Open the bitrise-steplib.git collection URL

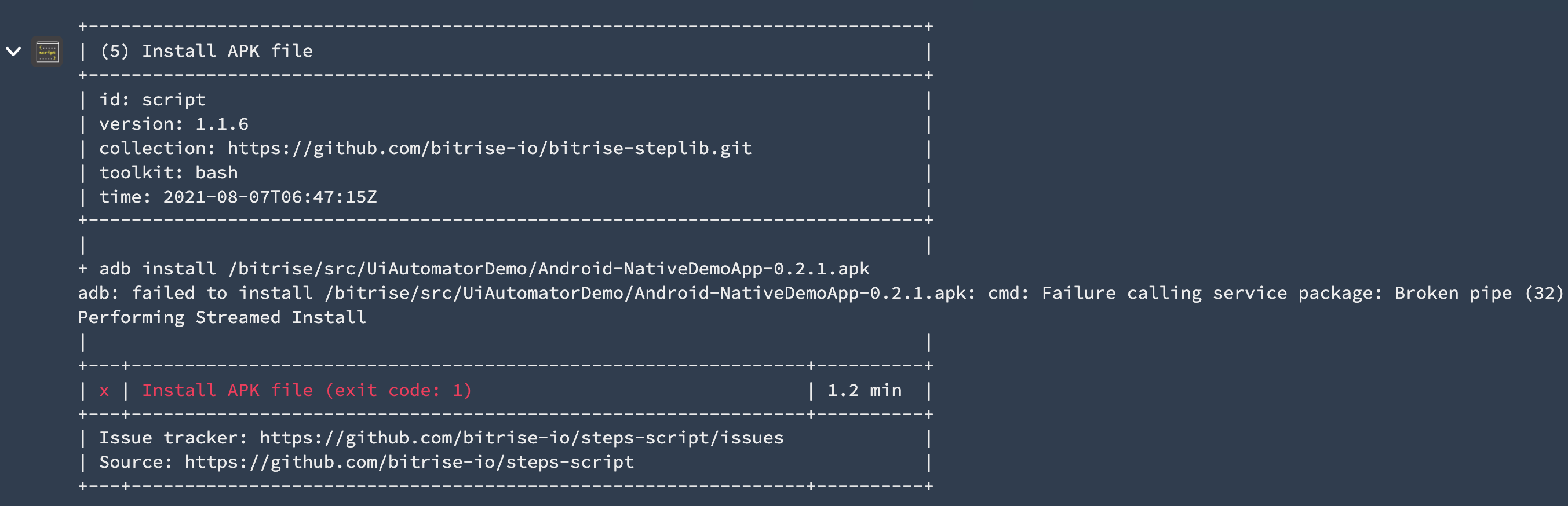pos(490,148)
